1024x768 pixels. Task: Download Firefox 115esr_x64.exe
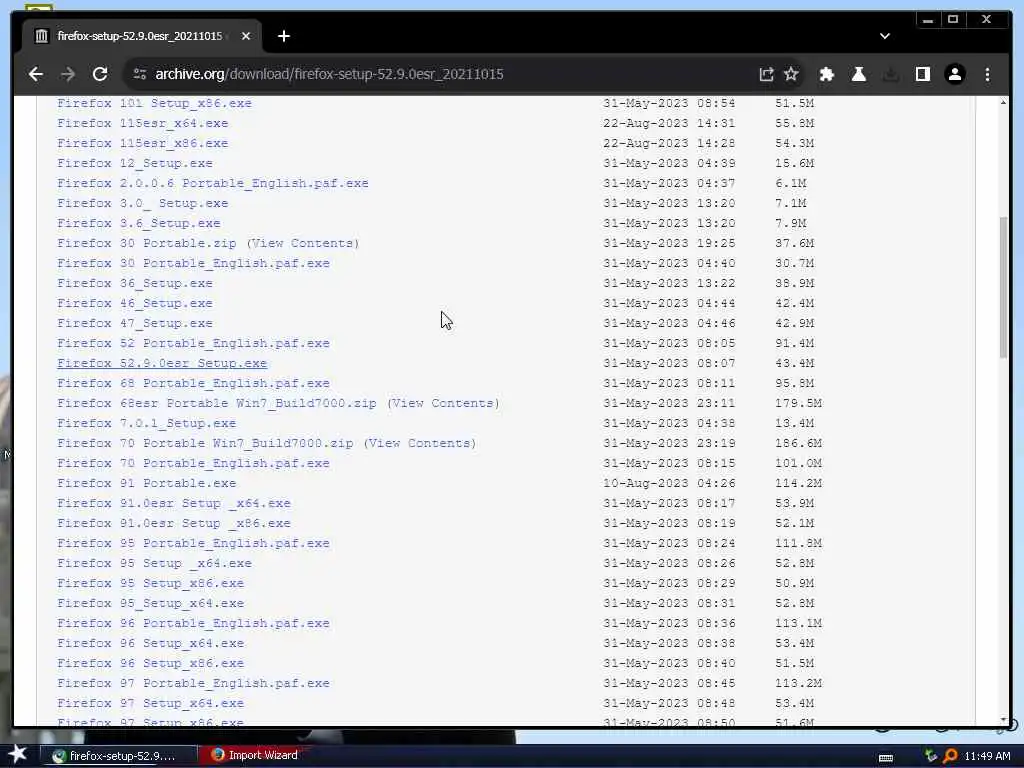click(x=142, y=123)
